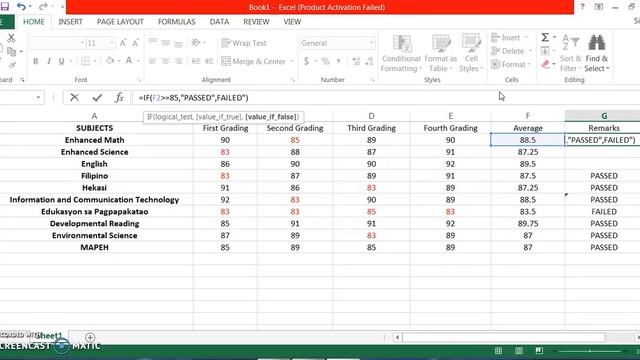The image size is (640, 360).
Task: Open the FORMULAS tab
Action: tap(176, 22)
